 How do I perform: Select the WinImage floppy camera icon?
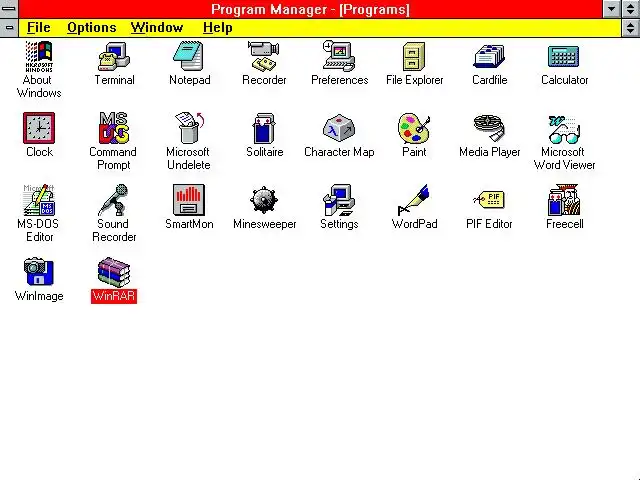(39, 271)
